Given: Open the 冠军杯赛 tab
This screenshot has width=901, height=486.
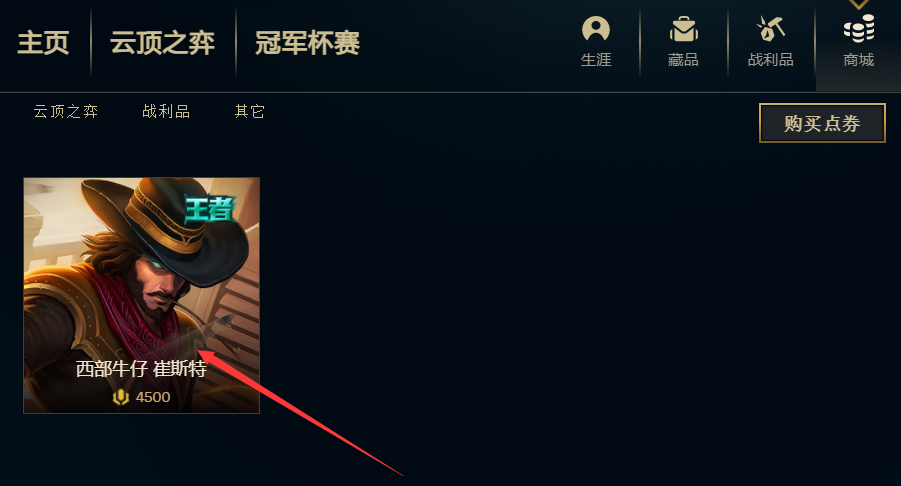Looking at the screenshot, I should [x=307, y=43].
